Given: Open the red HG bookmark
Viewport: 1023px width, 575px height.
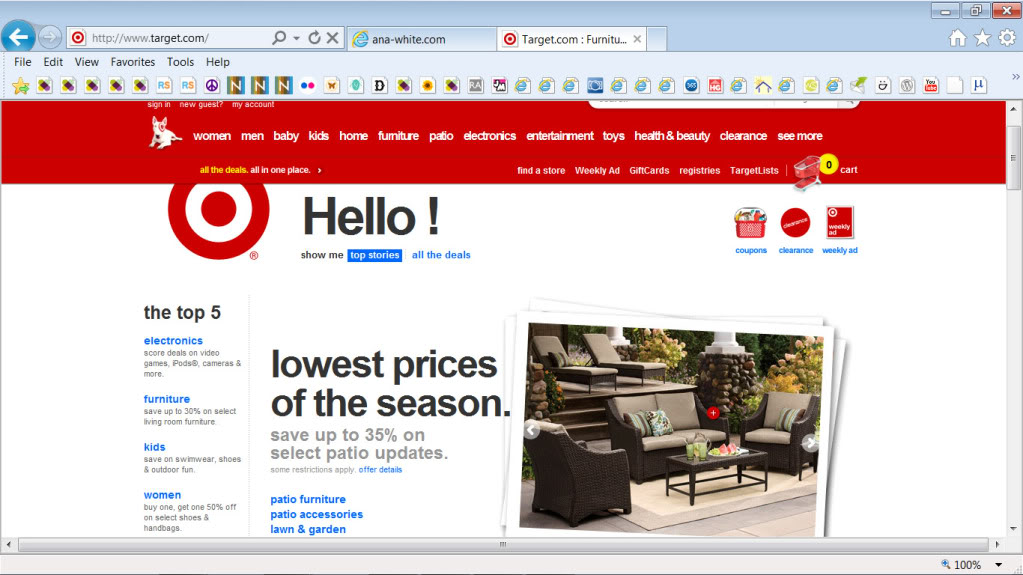Looking at the screenshot, I should click(715, 85).
